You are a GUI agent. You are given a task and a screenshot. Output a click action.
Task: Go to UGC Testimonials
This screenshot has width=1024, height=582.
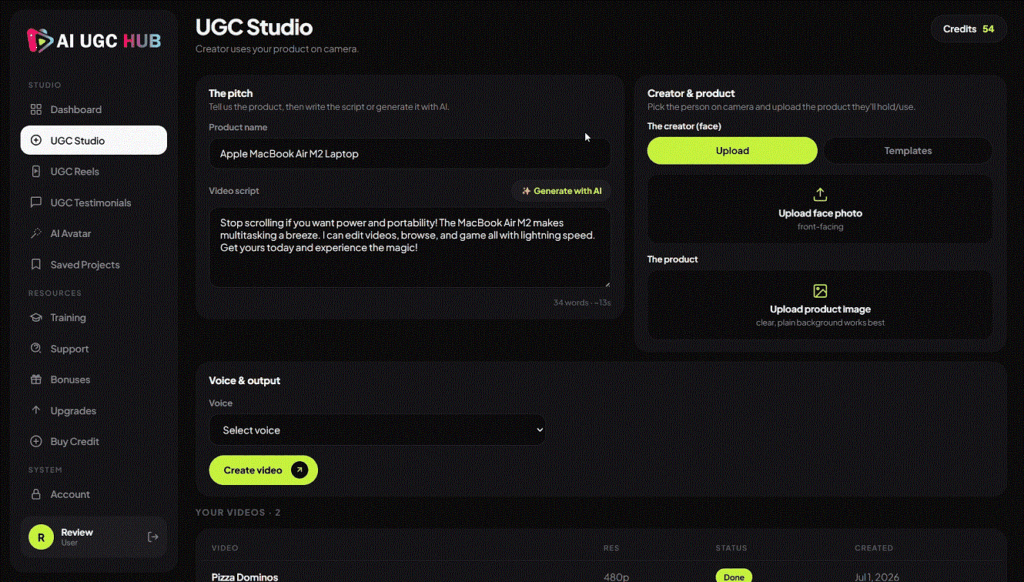[93, 202]
